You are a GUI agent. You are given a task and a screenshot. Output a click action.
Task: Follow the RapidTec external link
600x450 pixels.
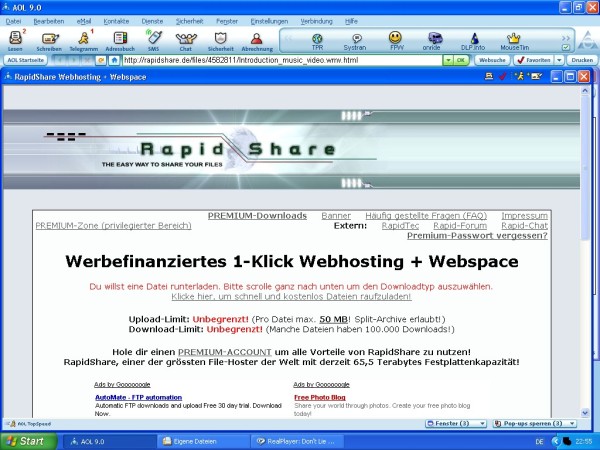tap(400, 226)
